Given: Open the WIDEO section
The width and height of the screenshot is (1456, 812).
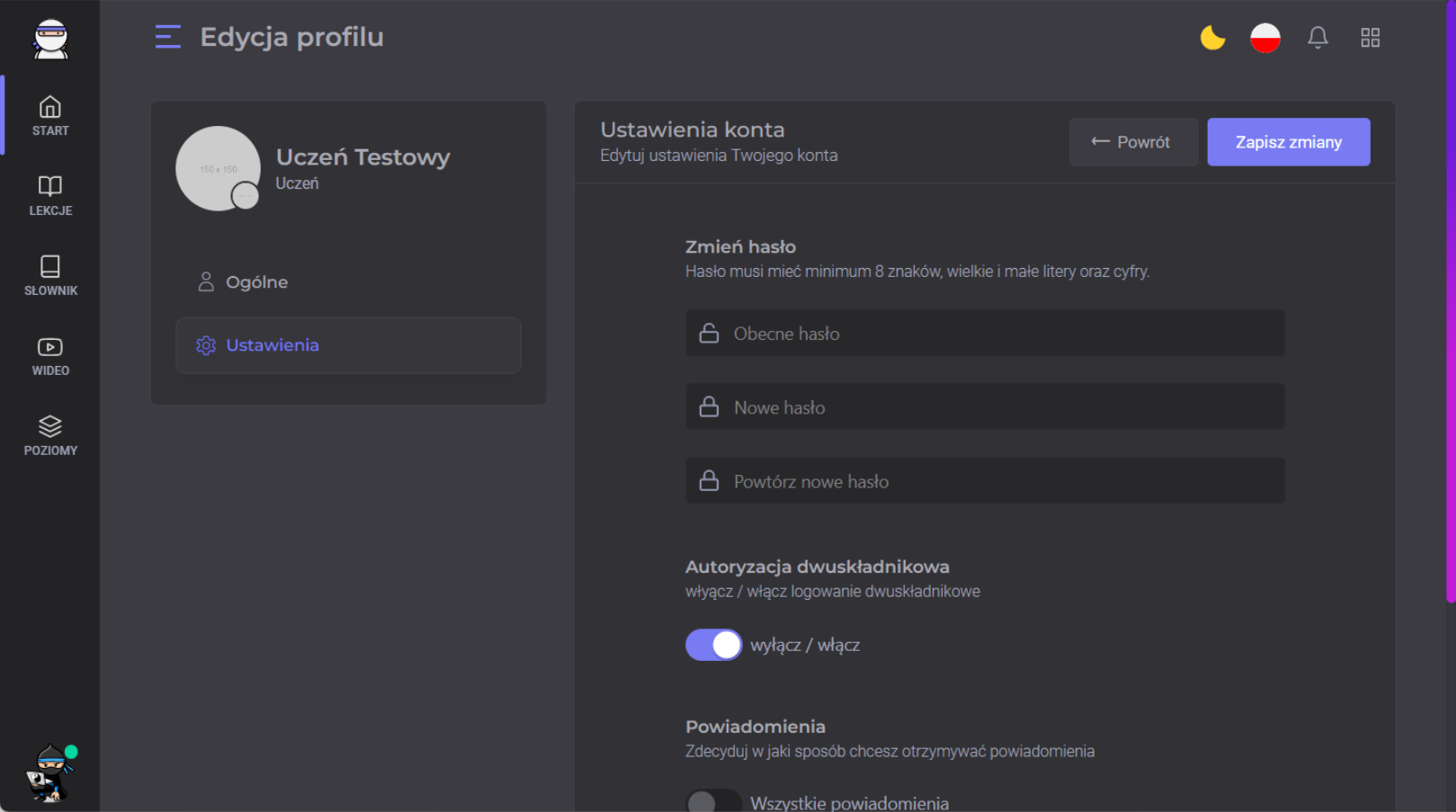Looking at the screenshot, I should coord(50,356).
